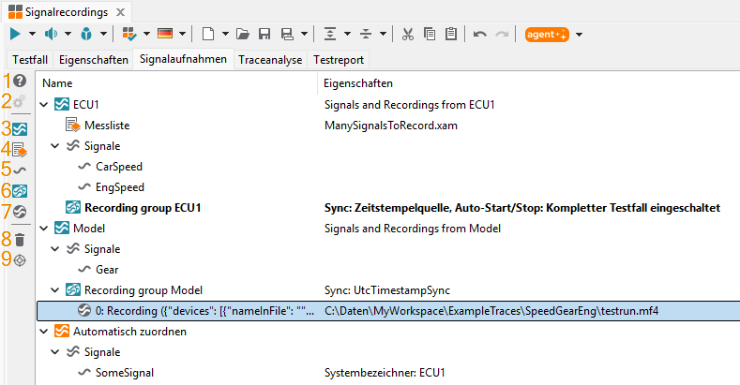Click the Open folder icon

click(x=243, y=34)
